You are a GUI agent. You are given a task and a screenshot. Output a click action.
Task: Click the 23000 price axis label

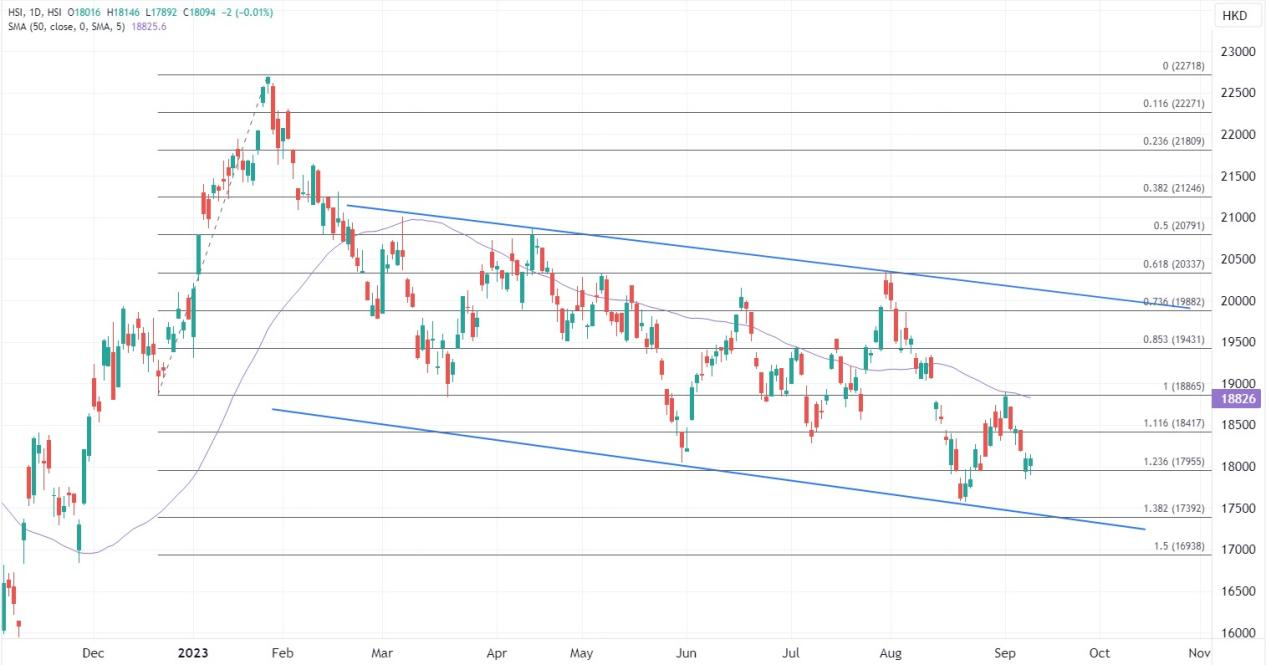click(1236, 52)
